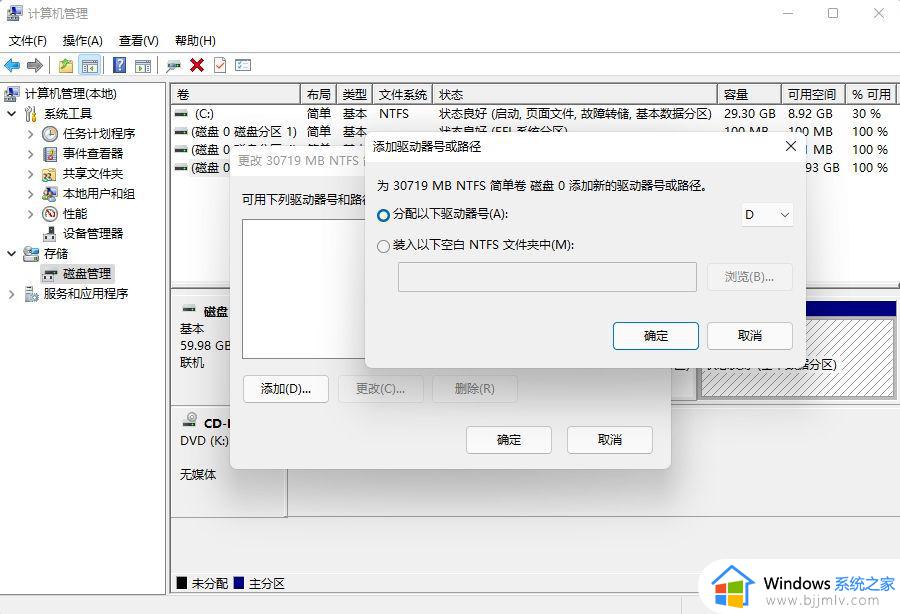Click the settings list toolbar icon
Screen dimensions: 900x614
click(243, 65)
